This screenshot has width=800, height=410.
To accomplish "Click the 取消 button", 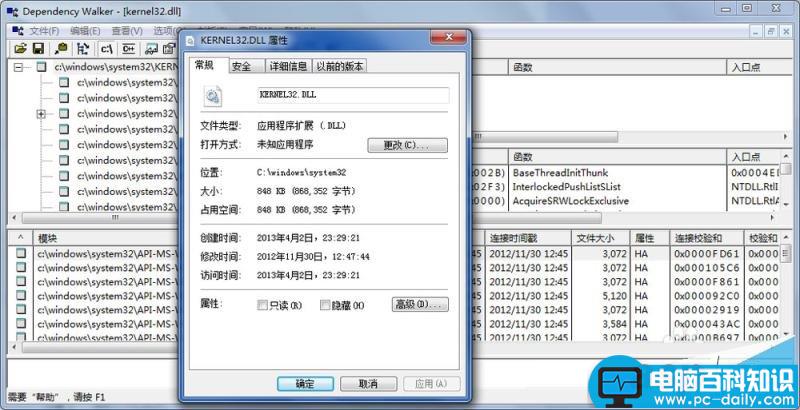I will tap(368, 384).
